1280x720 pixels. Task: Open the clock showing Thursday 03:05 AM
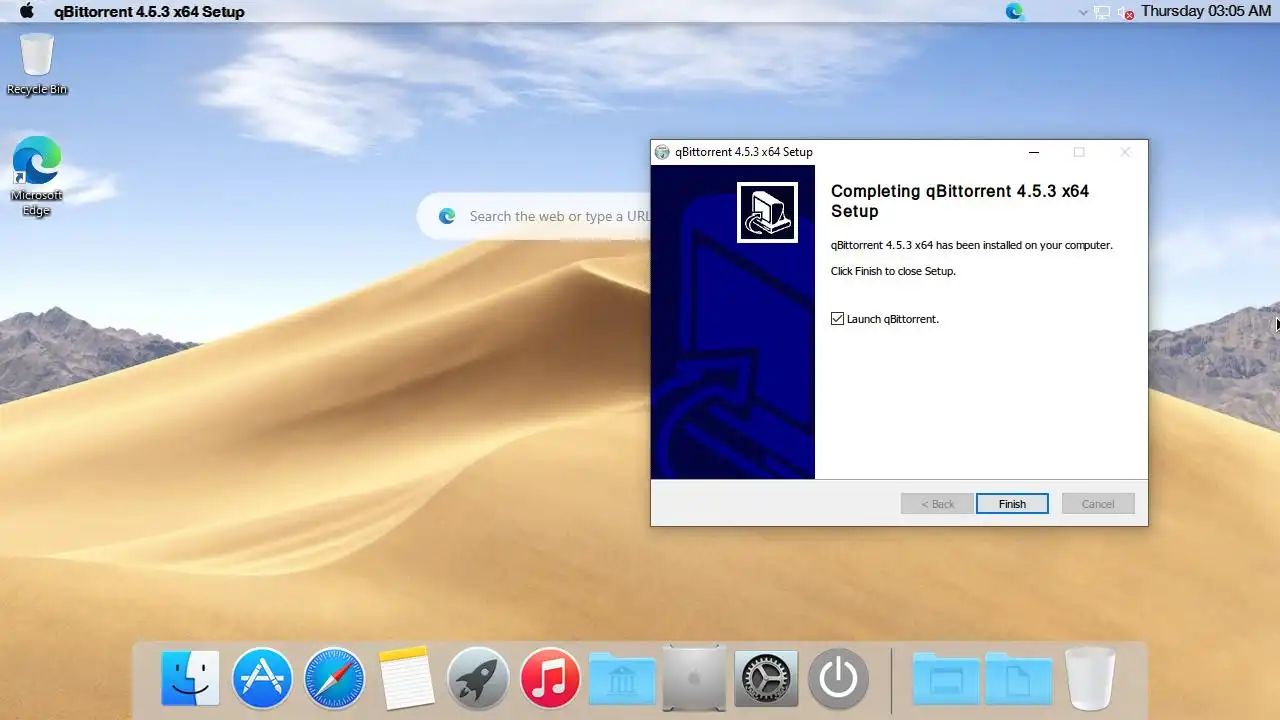tap(1206, 11)
